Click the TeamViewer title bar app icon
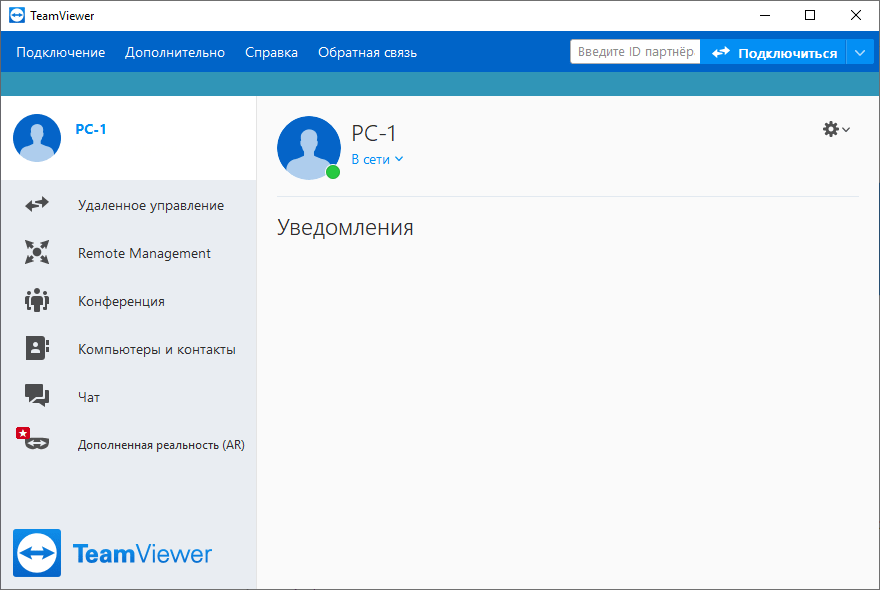Image resolution: width=880 pixels, height=590 pixels. coord(17,15)
